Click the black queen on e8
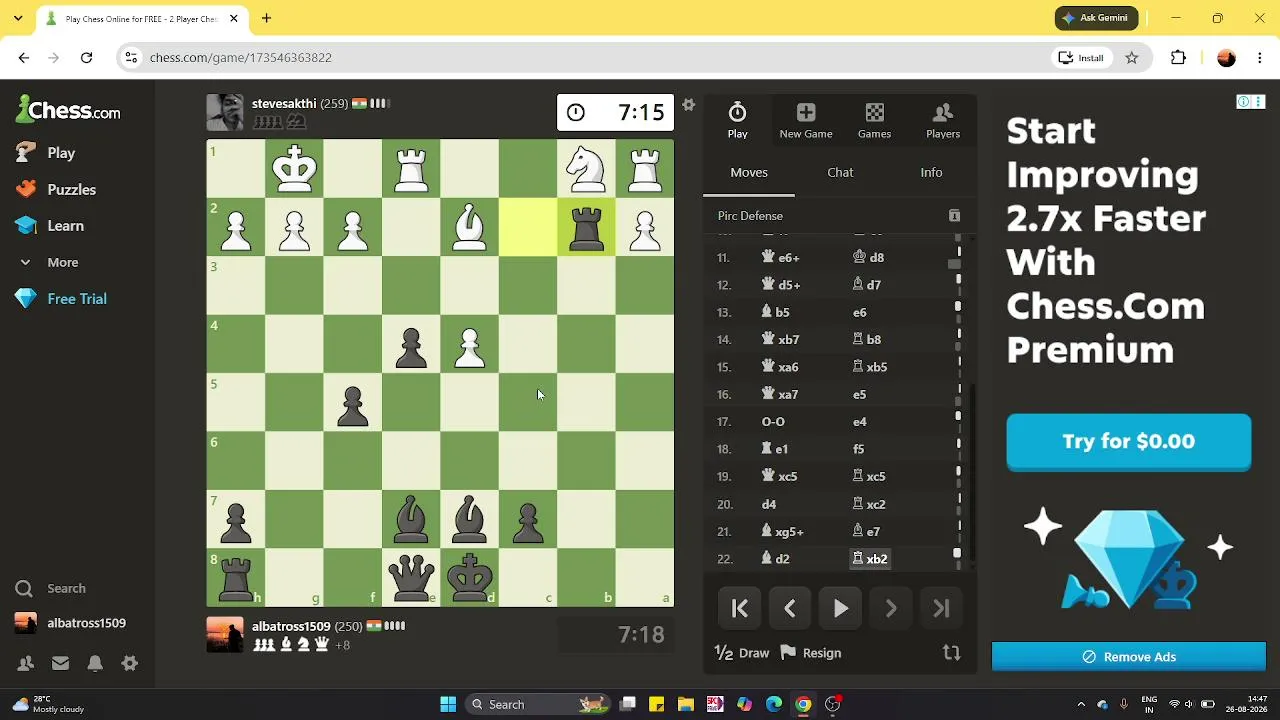Image resolution: width=1280 pixels, height=720 pixels. point(411,578)
